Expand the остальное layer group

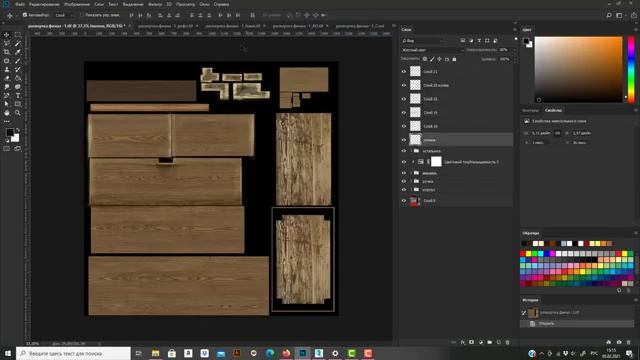tap(411, 151)
